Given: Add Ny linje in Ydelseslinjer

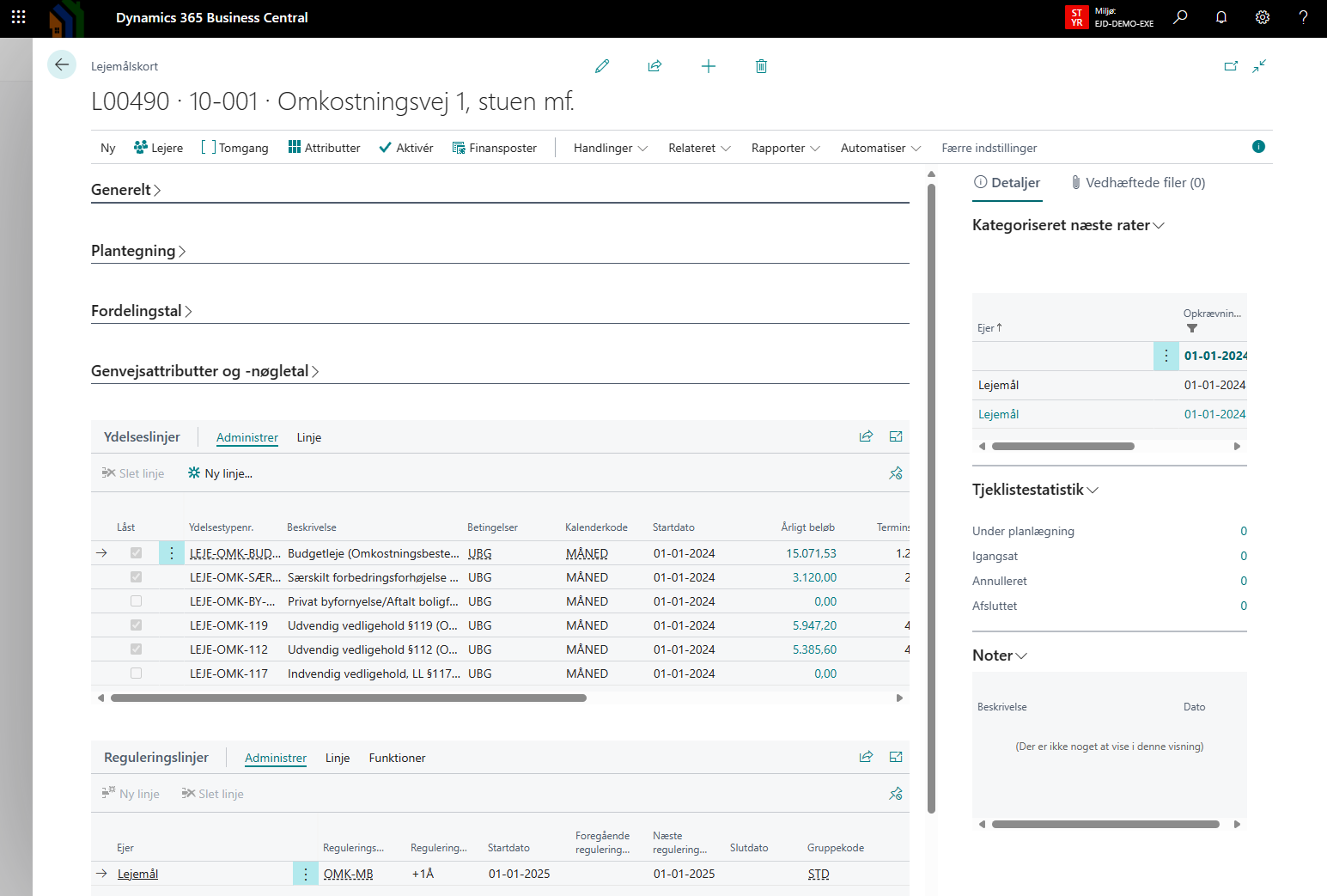Looking at the screenshot, I should [220, 473].
